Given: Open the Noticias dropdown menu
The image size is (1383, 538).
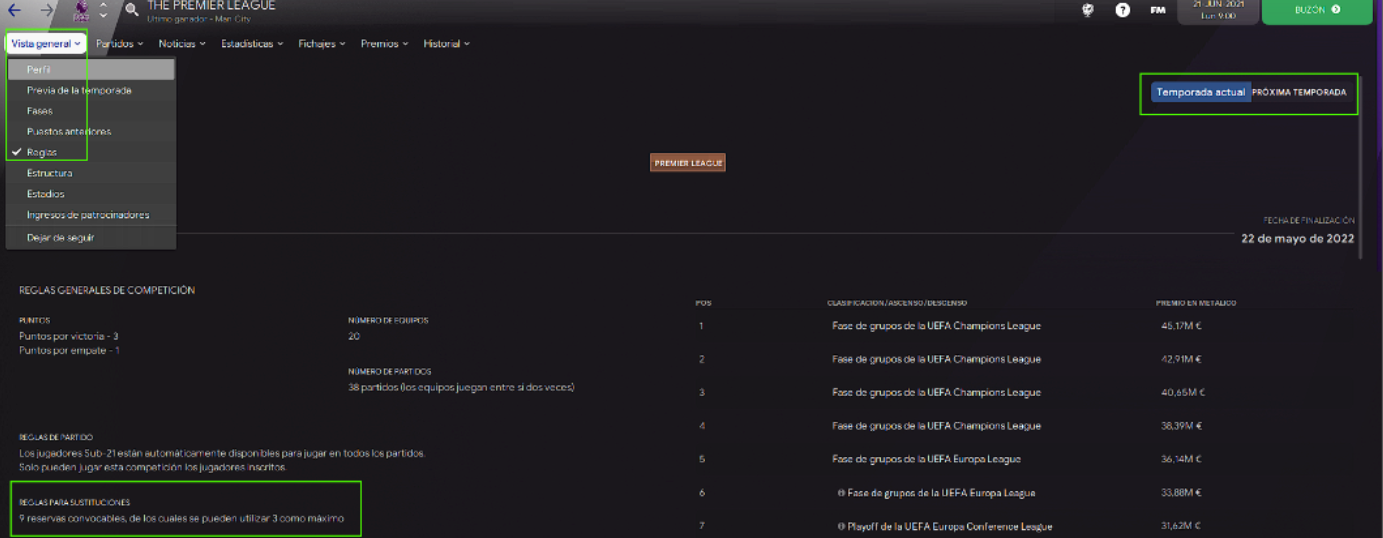Looking at the screenshot, I should 182,44.
